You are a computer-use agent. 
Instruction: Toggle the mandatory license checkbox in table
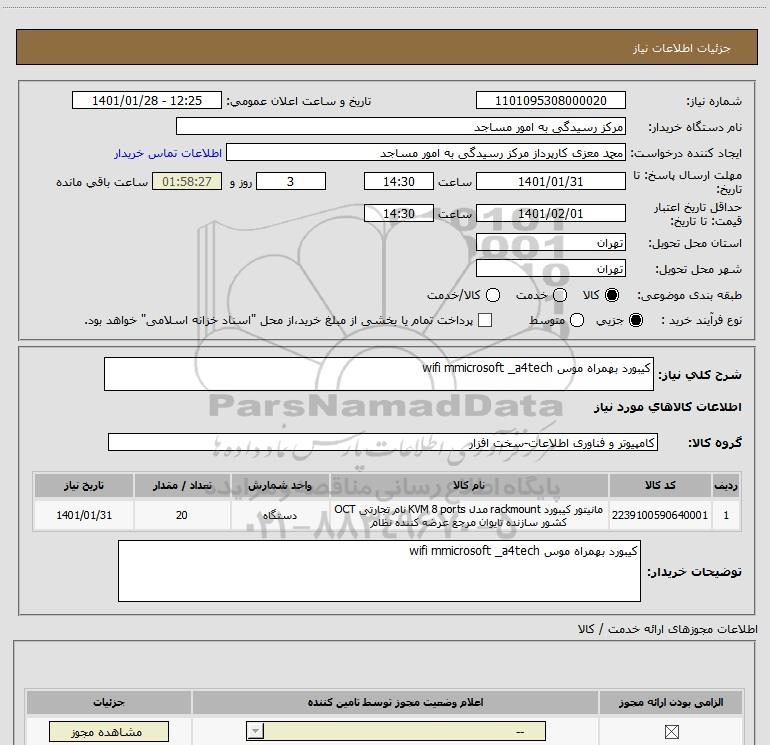coord(671,732)
